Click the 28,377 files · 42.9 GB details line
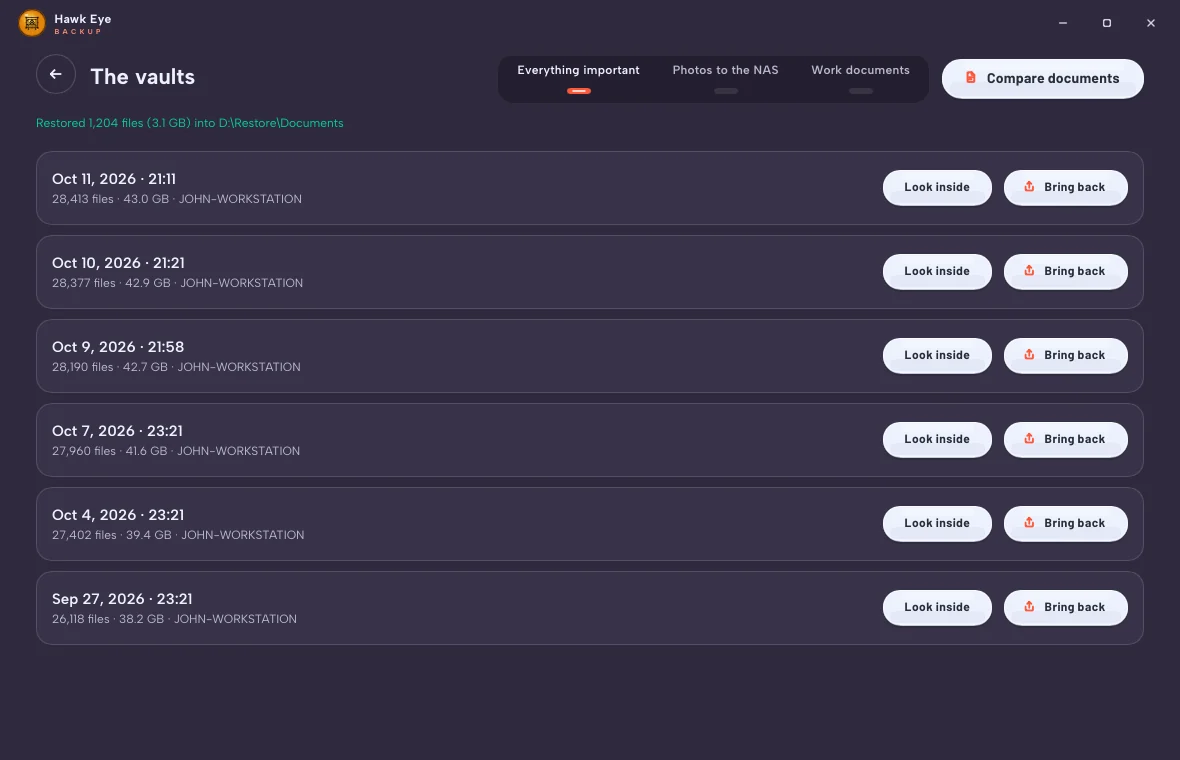This screenshot has width=1180, height=760. click(x=178, y=283)
